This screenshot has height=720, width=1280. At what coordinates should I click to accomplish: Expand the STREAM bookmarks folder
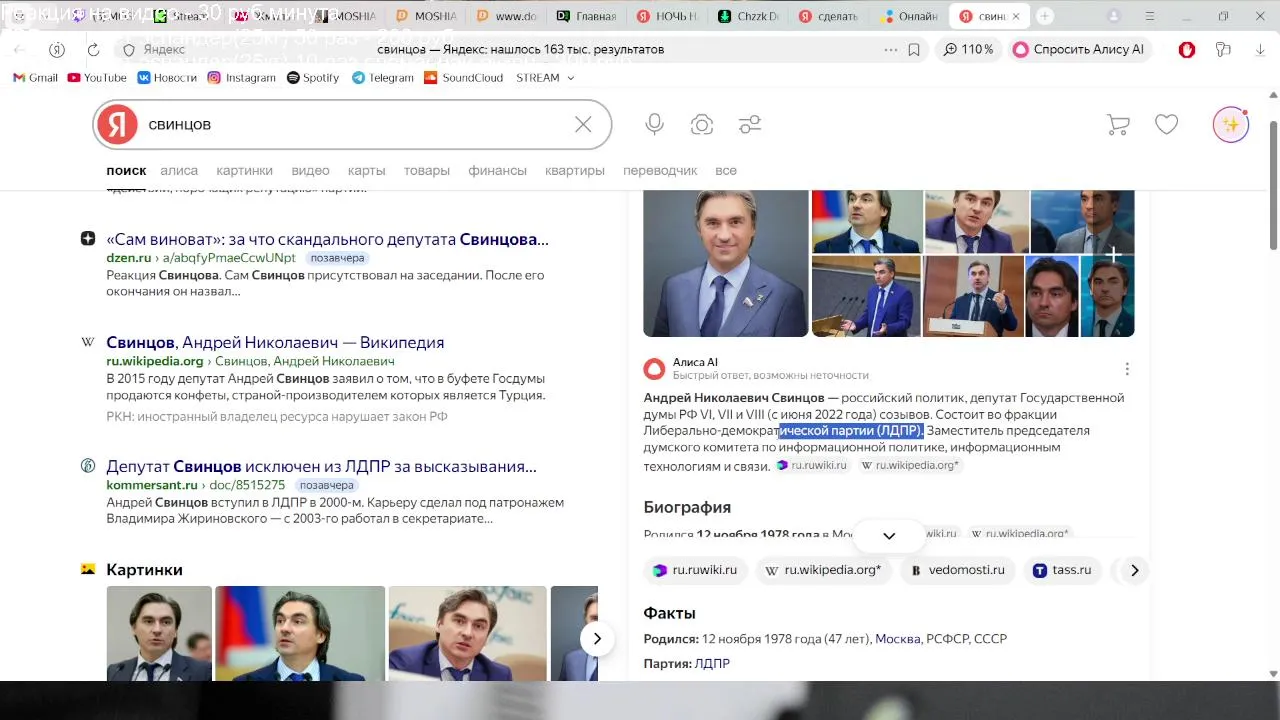pos(545,77)
